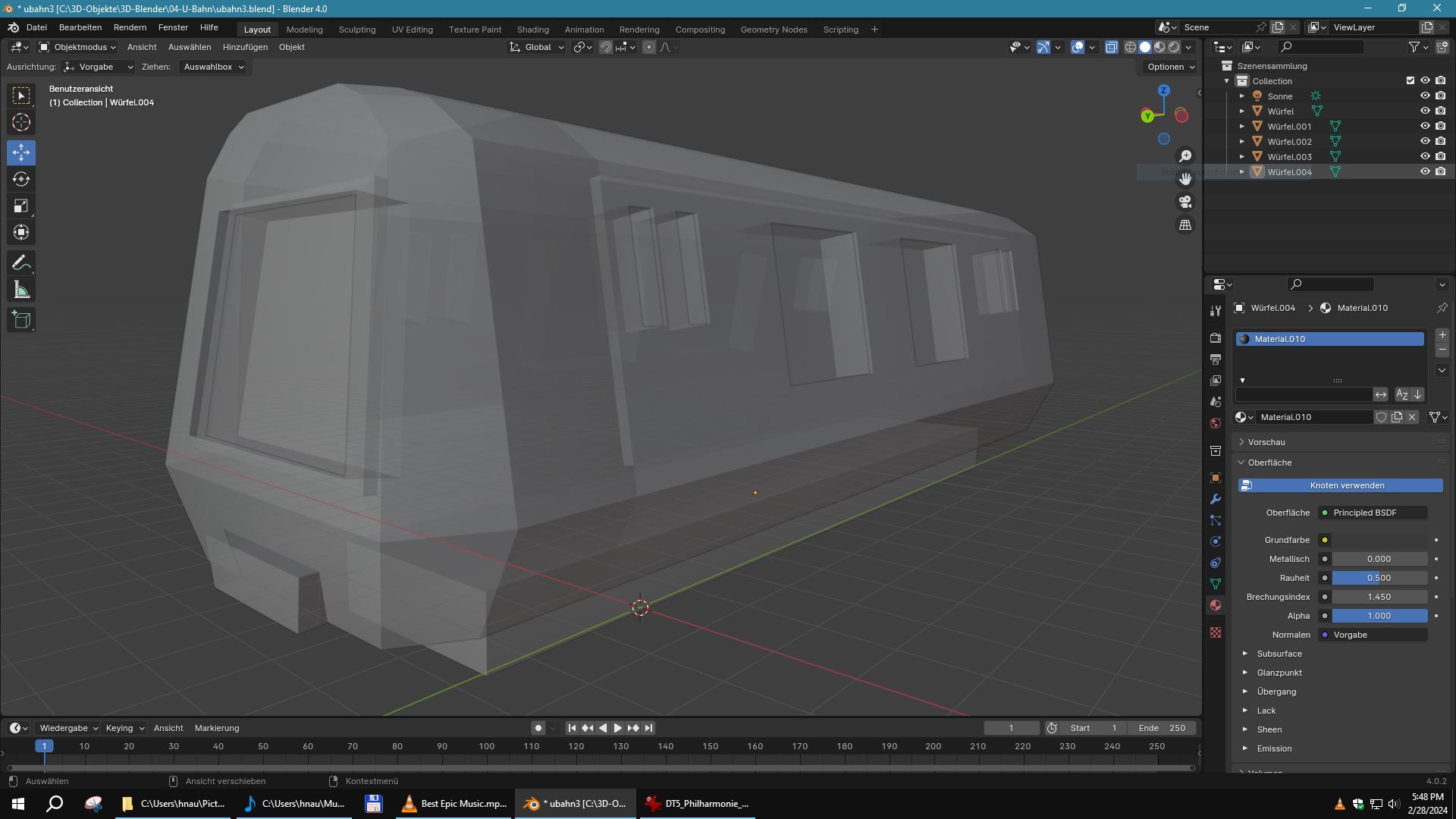Toggle the camera view icon
This screenshot has width=1456, height=819.
click(x=1185, y=202)
